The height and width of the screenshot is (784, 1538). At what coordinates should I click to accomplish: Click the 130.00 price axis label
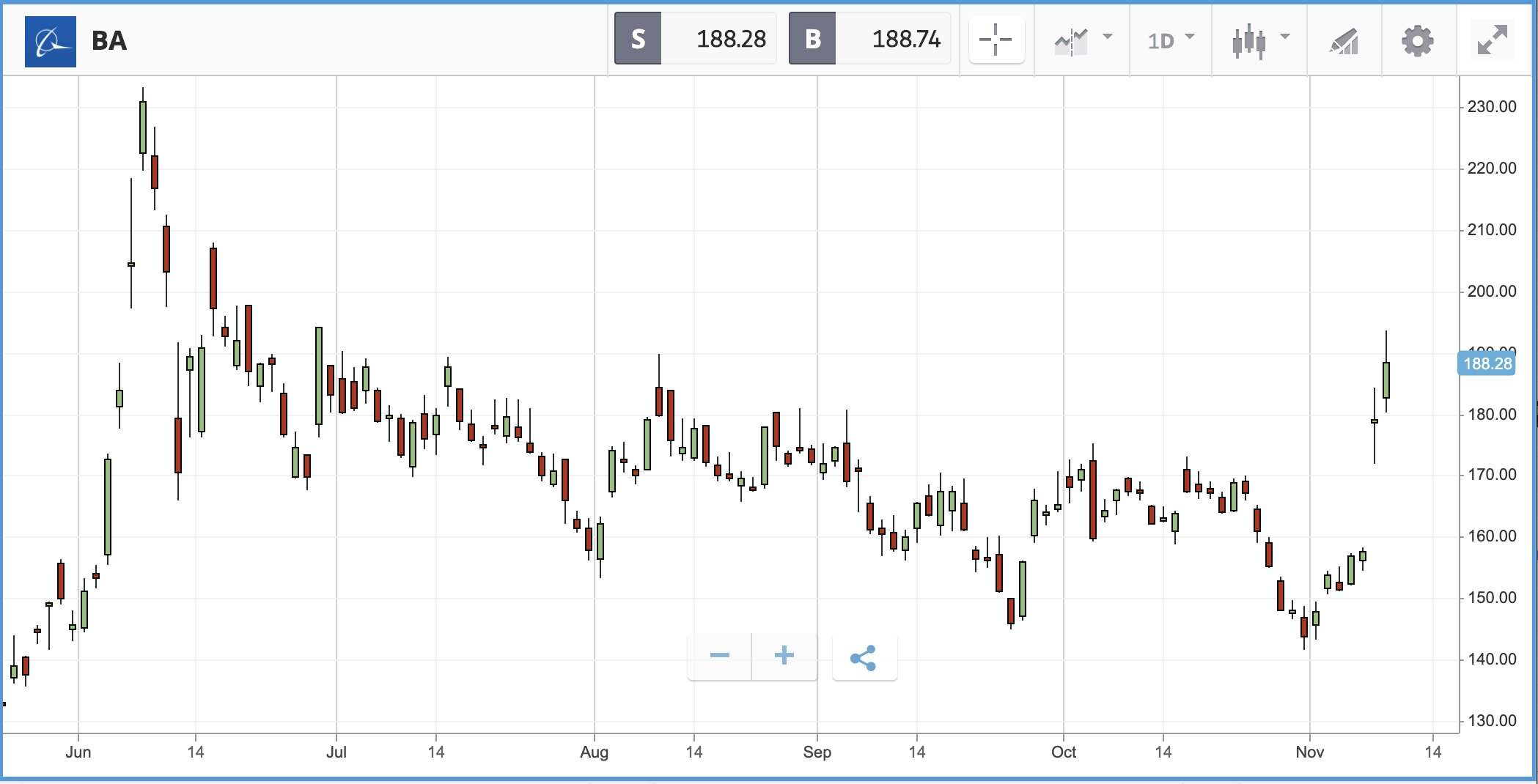(1492, 721)
